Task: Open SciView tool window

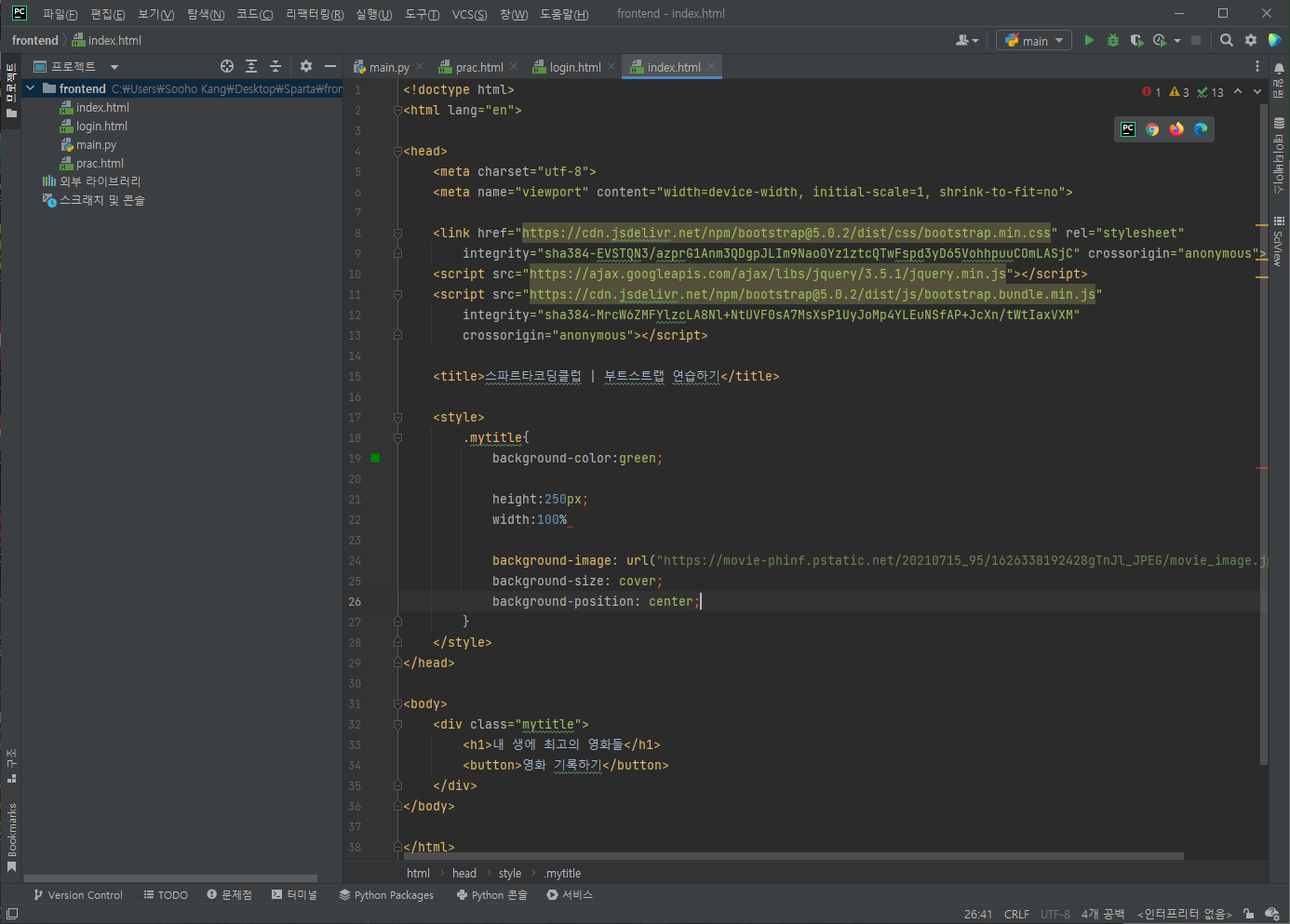Action: coord(1279,241)
